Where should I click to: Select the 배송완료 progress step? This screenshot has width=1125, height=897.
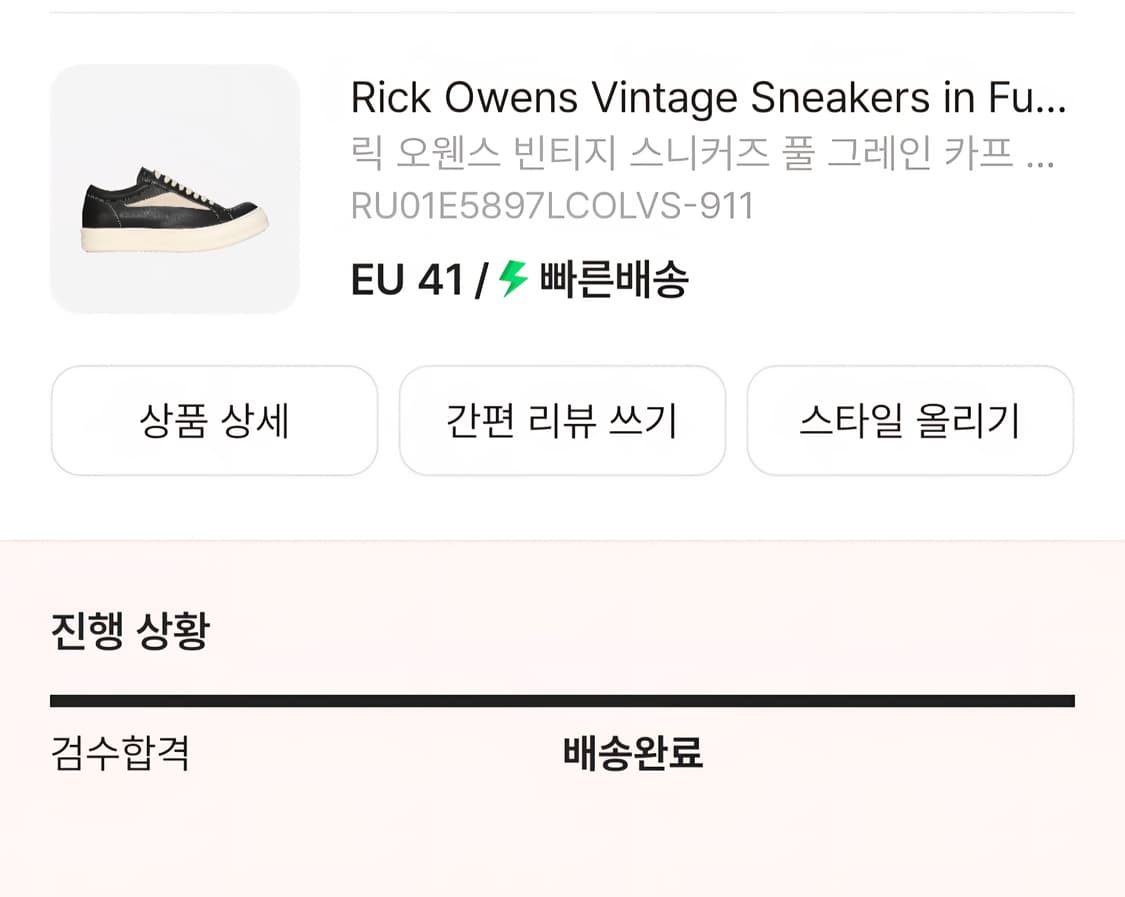coord(633,753)
